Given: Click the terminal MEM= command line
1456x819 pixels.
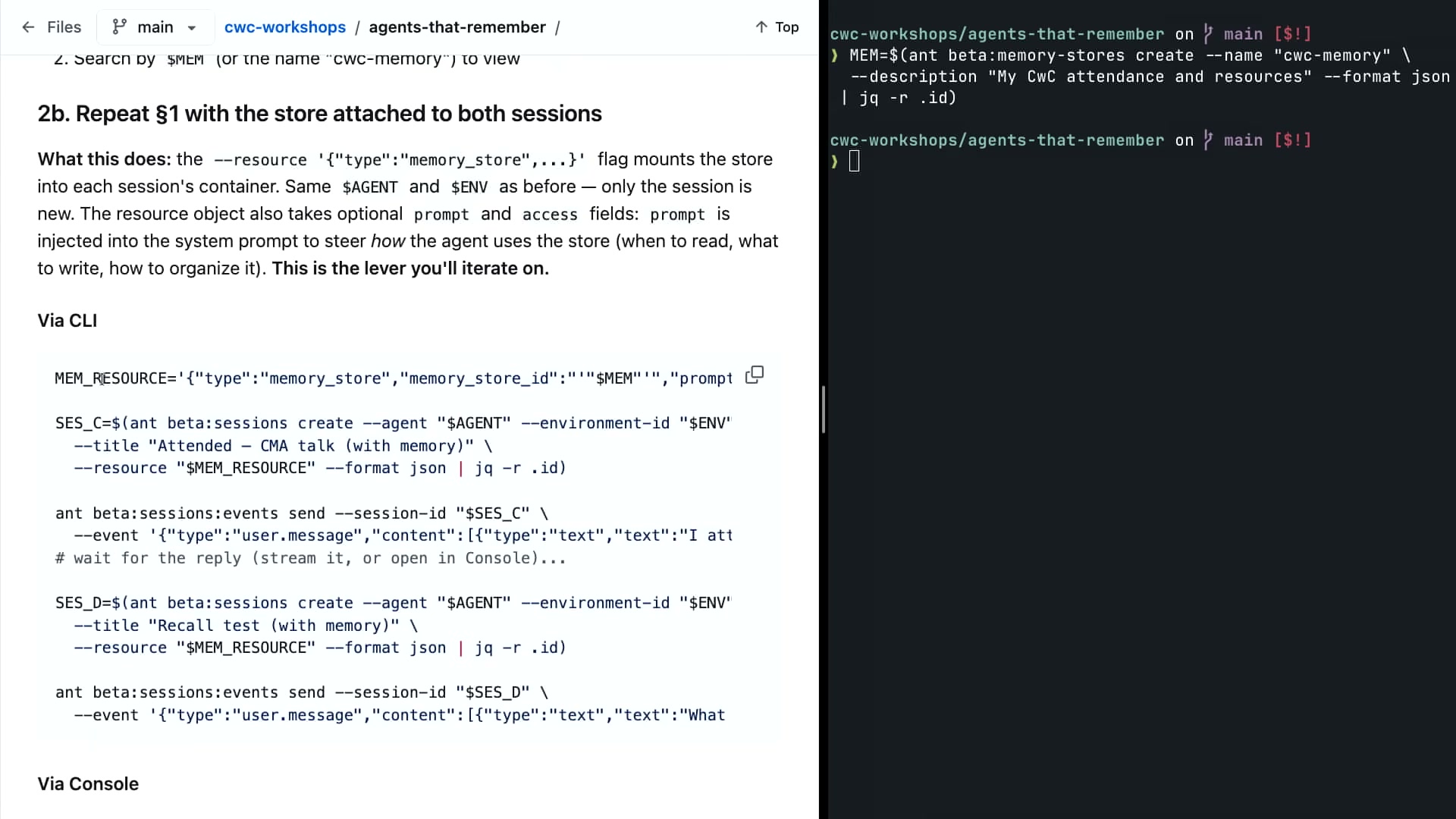Looking at the screenshot, I should coord(1129,55).
